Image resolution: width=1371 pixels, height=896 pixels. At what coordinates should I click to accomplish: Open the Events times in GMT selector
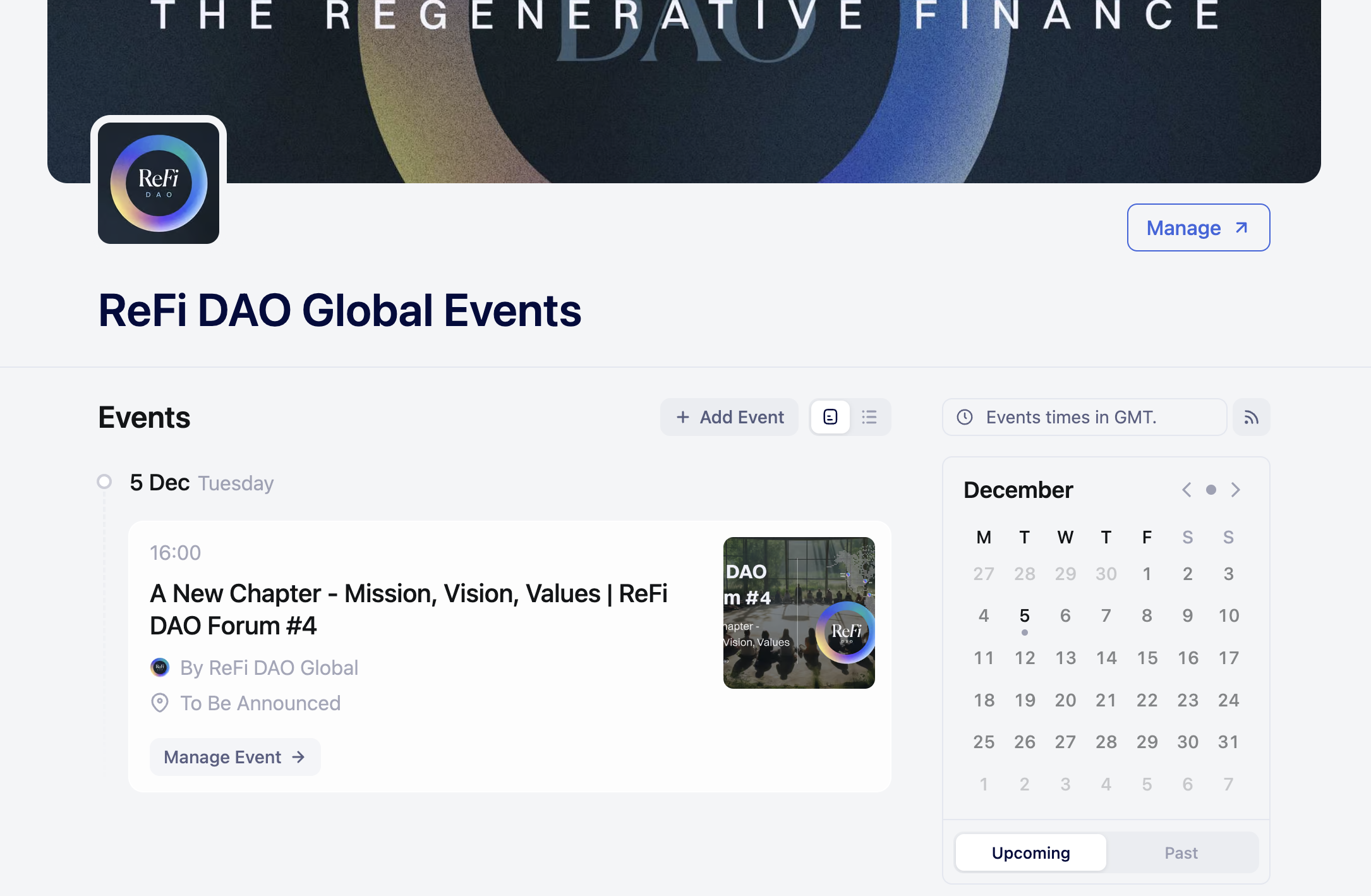(1084, 417)
